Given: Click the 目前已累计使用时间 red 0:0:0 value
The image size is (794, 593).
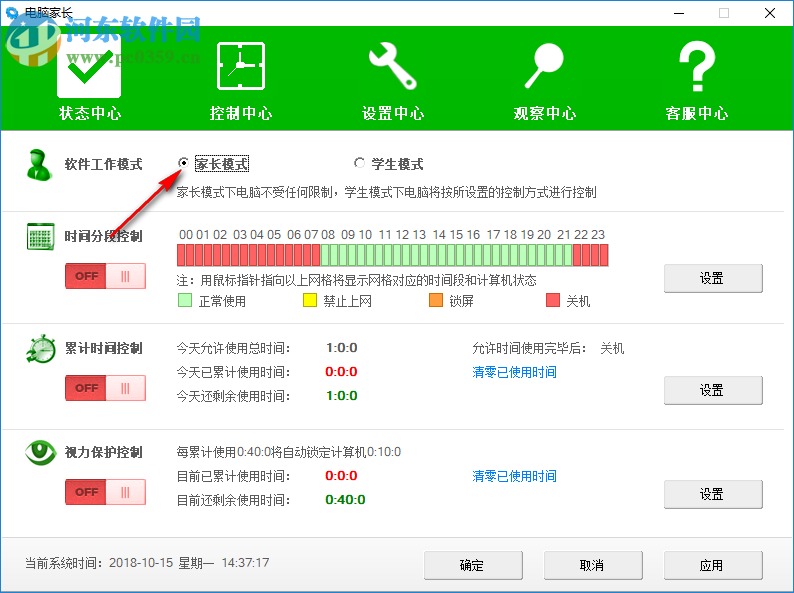Looking at the screenshot, I should pos(341,476).
